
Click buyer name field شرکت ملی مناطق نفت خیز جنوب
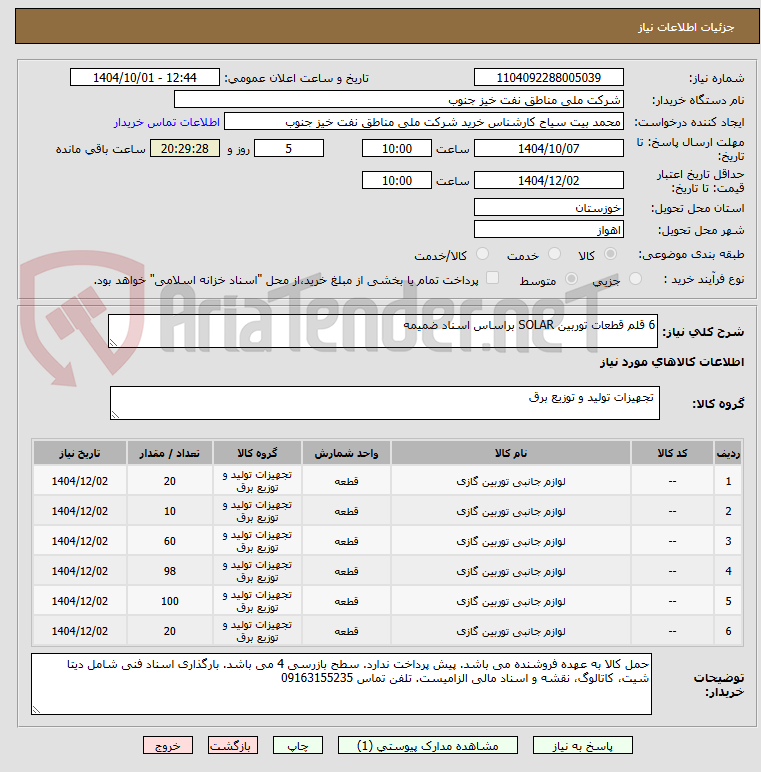399,100
